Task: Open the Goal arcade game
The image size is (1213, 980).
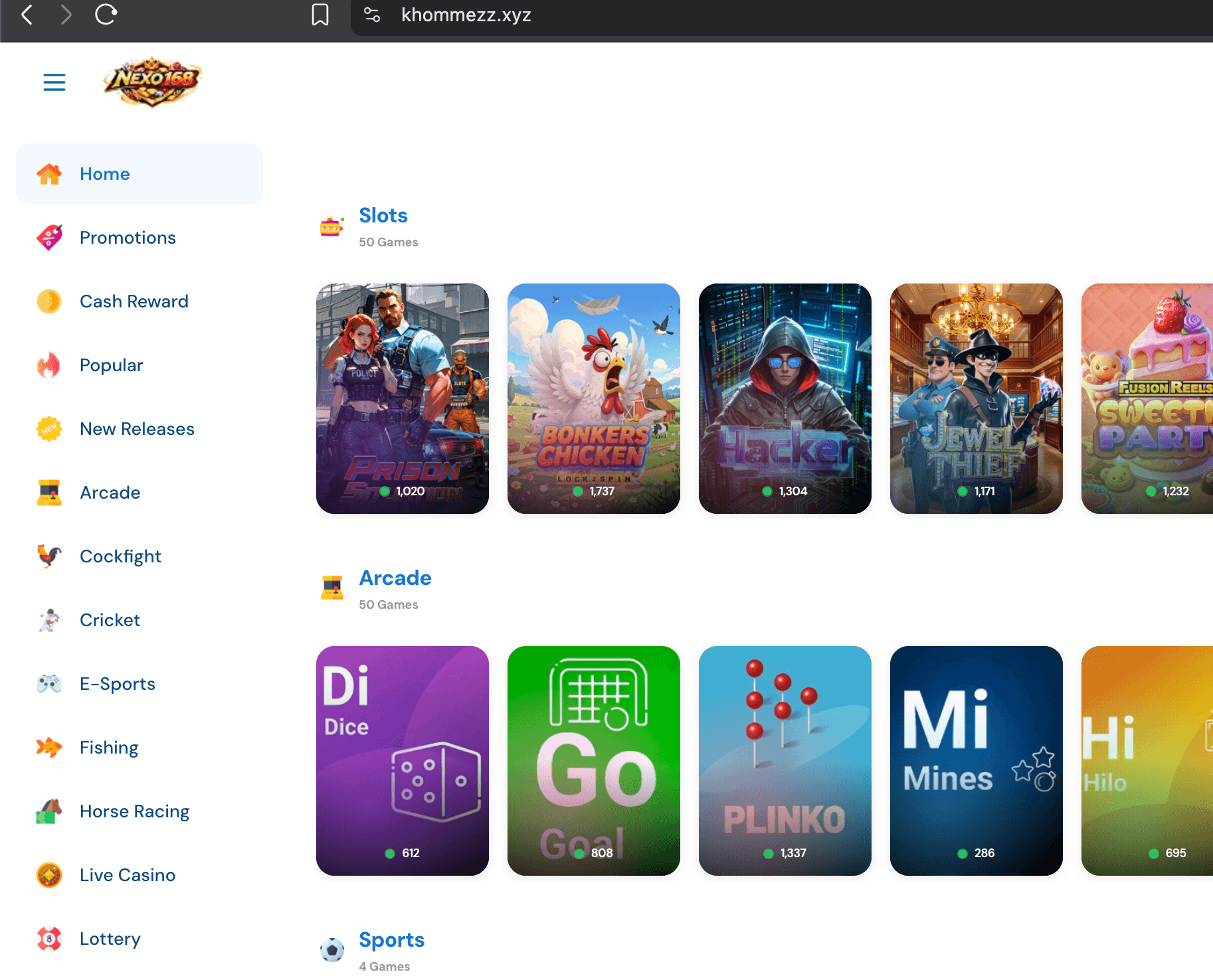Action: pos(594,761)
